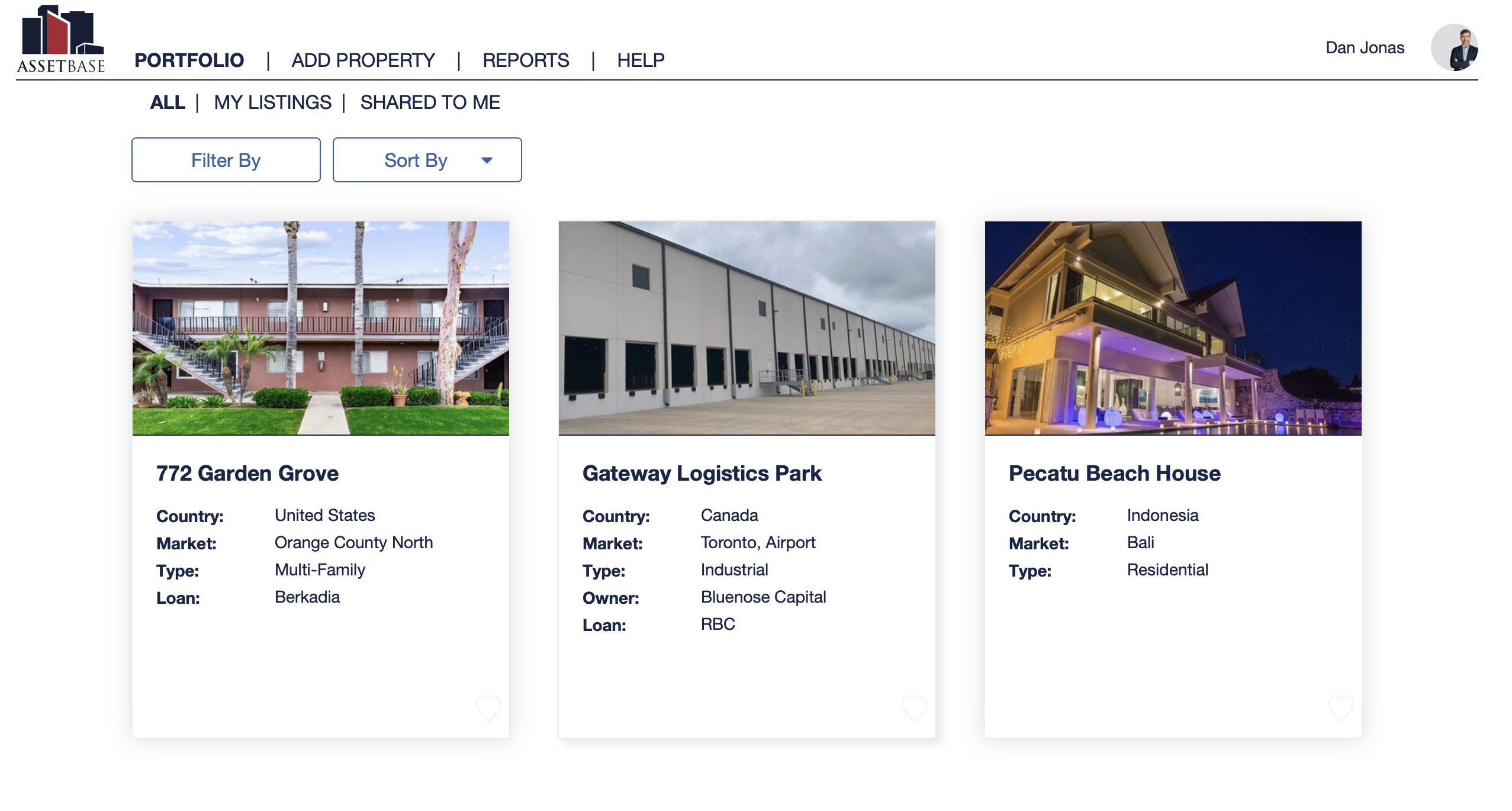Click the Garden Grove apartment photo
Screen dimensions: 1512x811
[x=320, y=328]
